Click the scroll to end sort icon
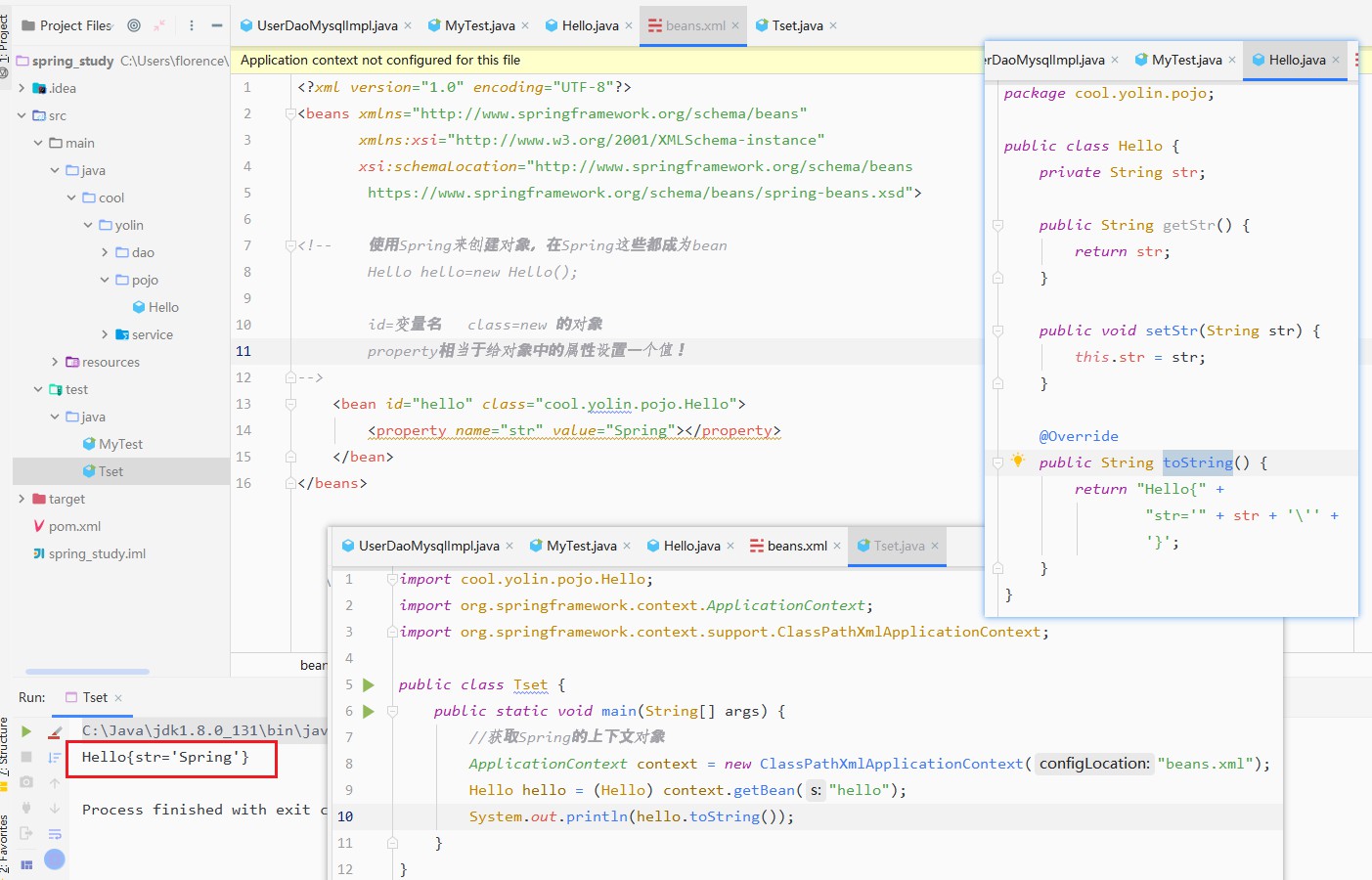 pos(55,757)
